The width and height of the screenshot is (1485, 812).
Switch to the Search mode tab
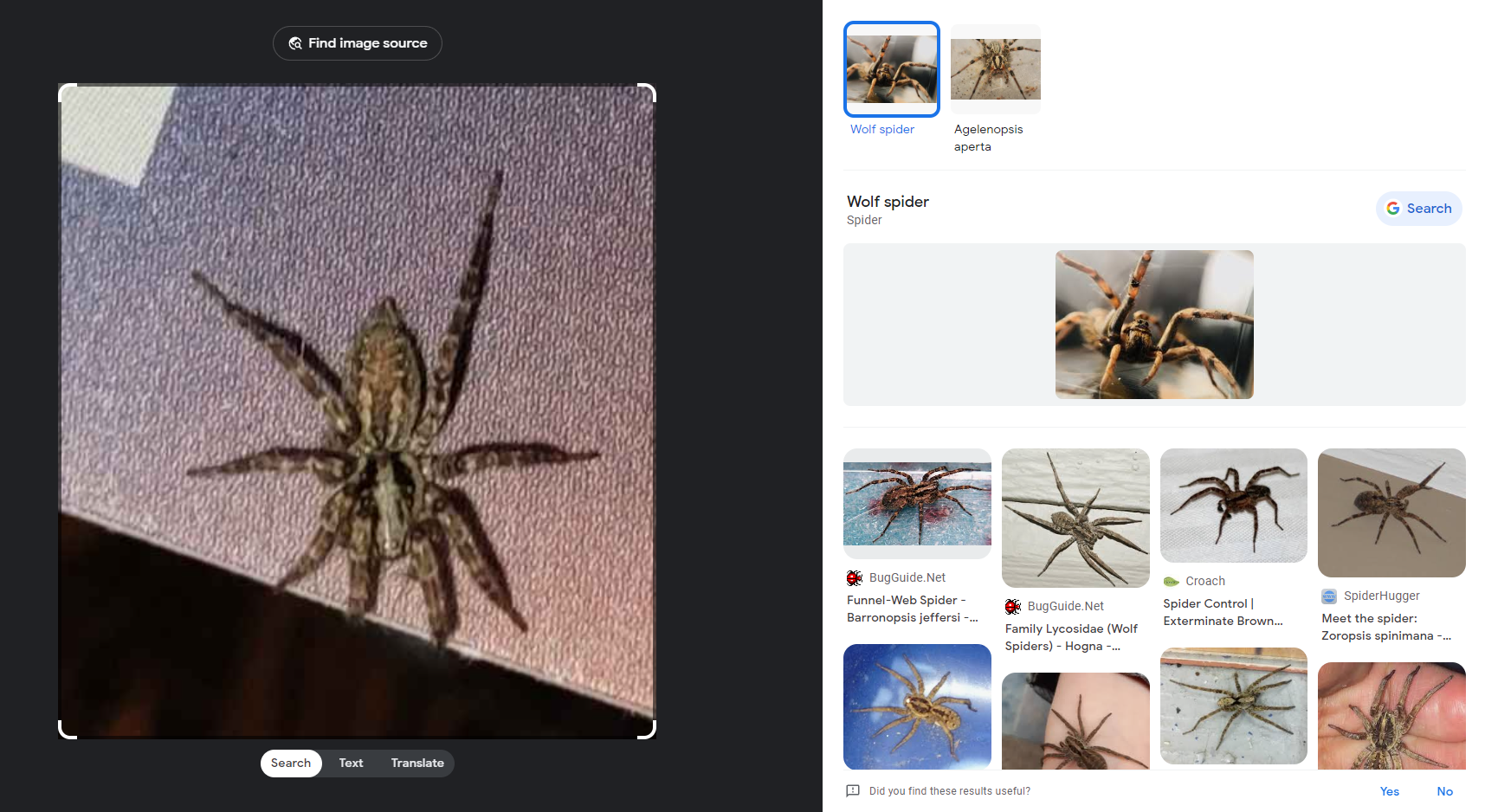coord(291,764)
